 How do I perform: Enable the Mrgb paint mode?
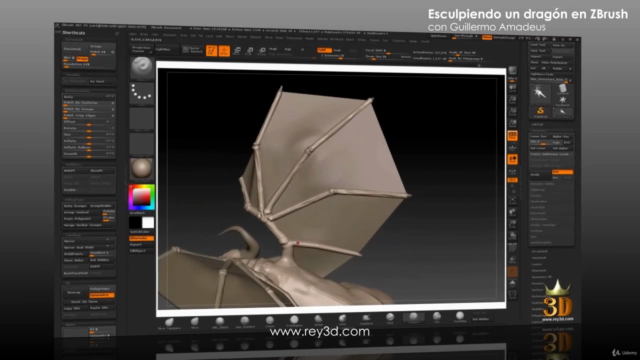273,49
